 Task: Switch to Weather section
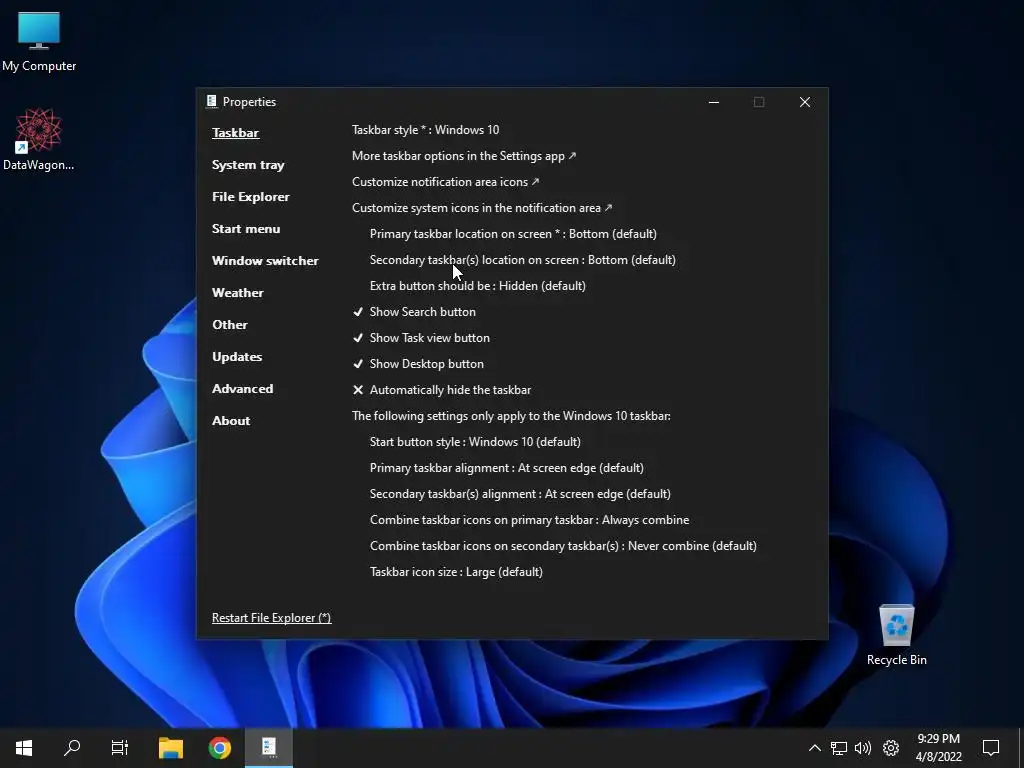pyautogui.click(x=238, y=293)
